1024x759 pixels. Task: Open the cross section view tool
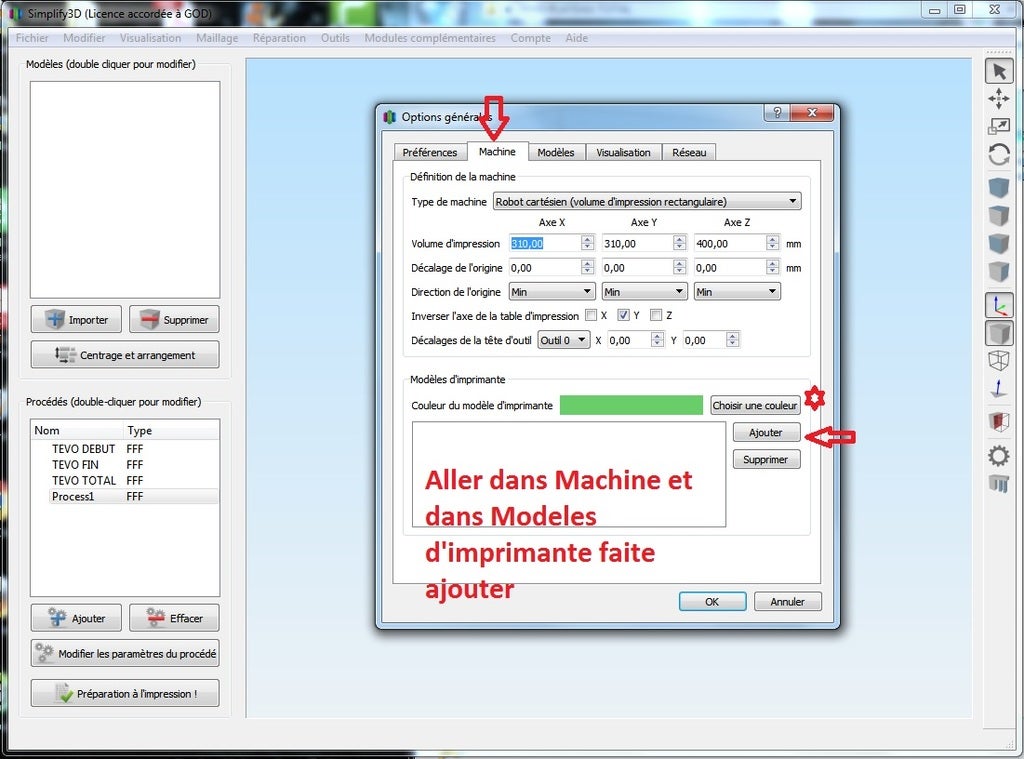[x=999, y=421]
